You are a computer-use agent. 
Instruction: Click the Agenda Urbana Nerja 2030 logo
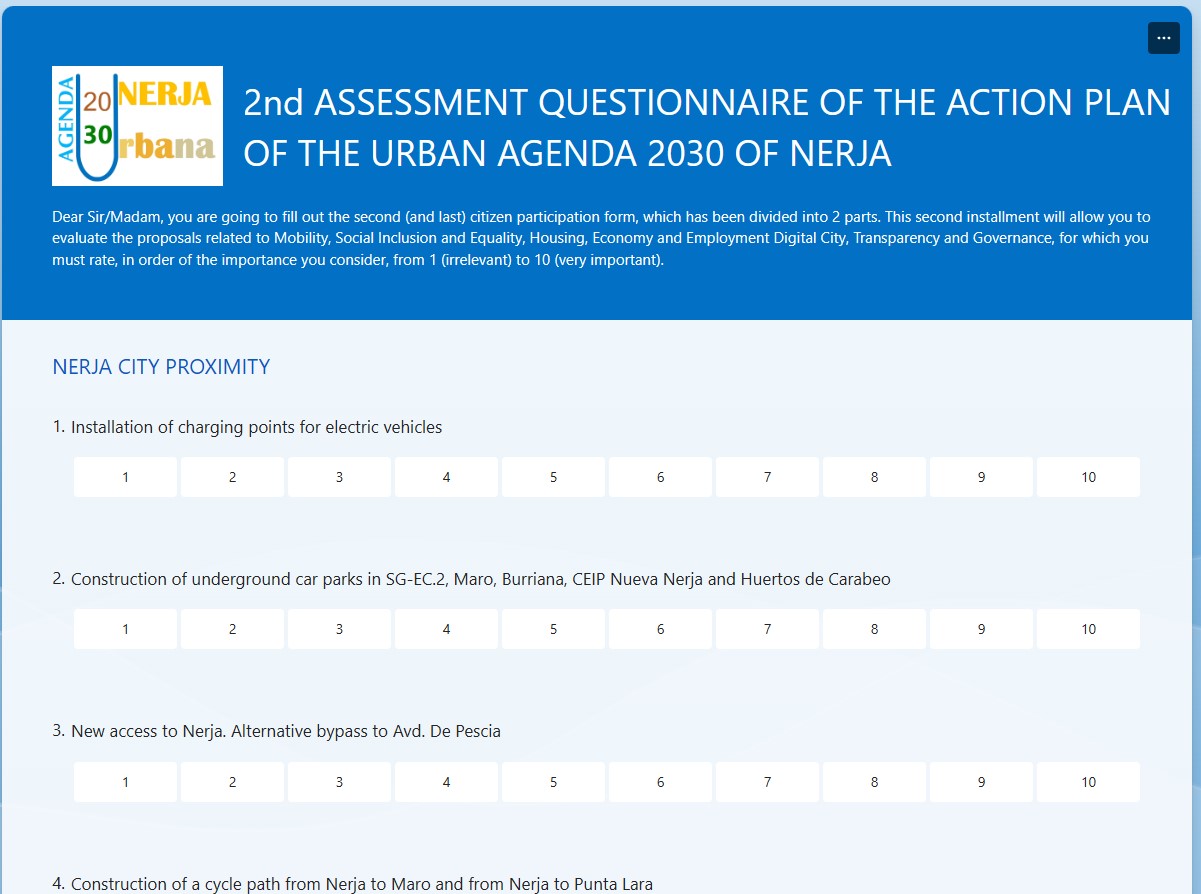[x=137, y=126]
